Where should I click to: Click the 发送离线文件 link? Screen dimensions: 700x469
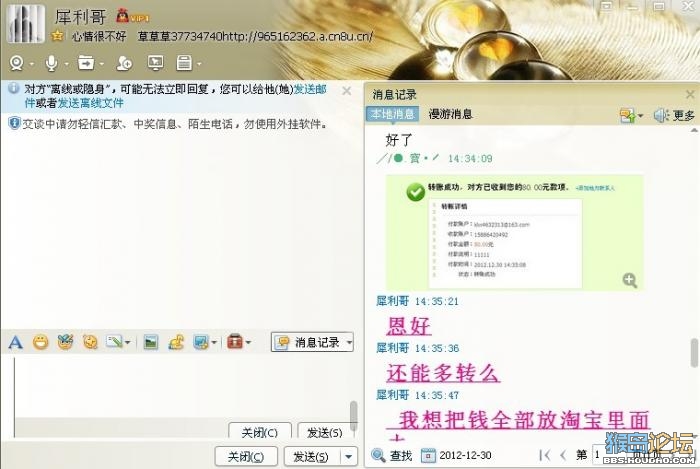coord(91,103)
